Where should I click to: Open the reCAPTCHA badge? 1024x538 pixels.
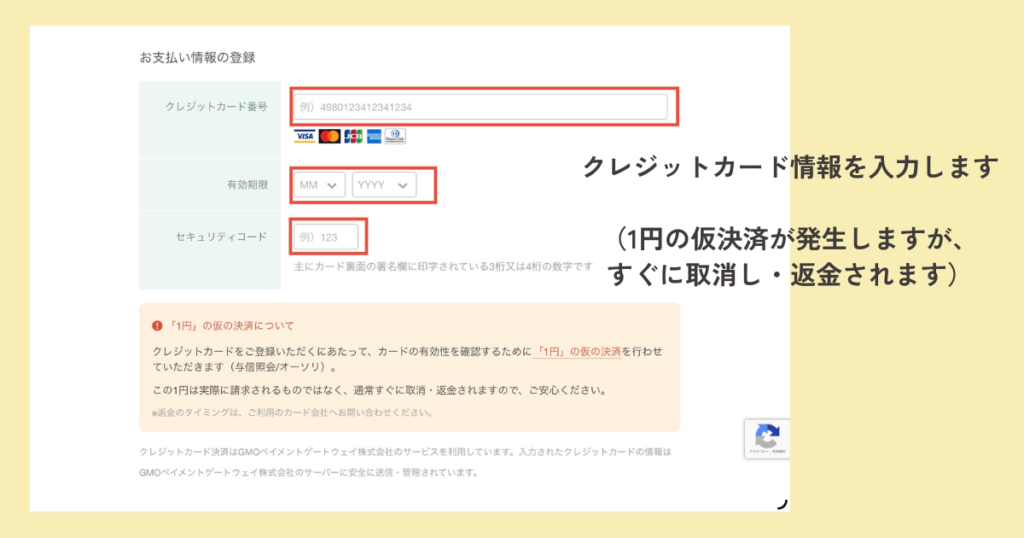pyautogui.click(x=767, y=438)
